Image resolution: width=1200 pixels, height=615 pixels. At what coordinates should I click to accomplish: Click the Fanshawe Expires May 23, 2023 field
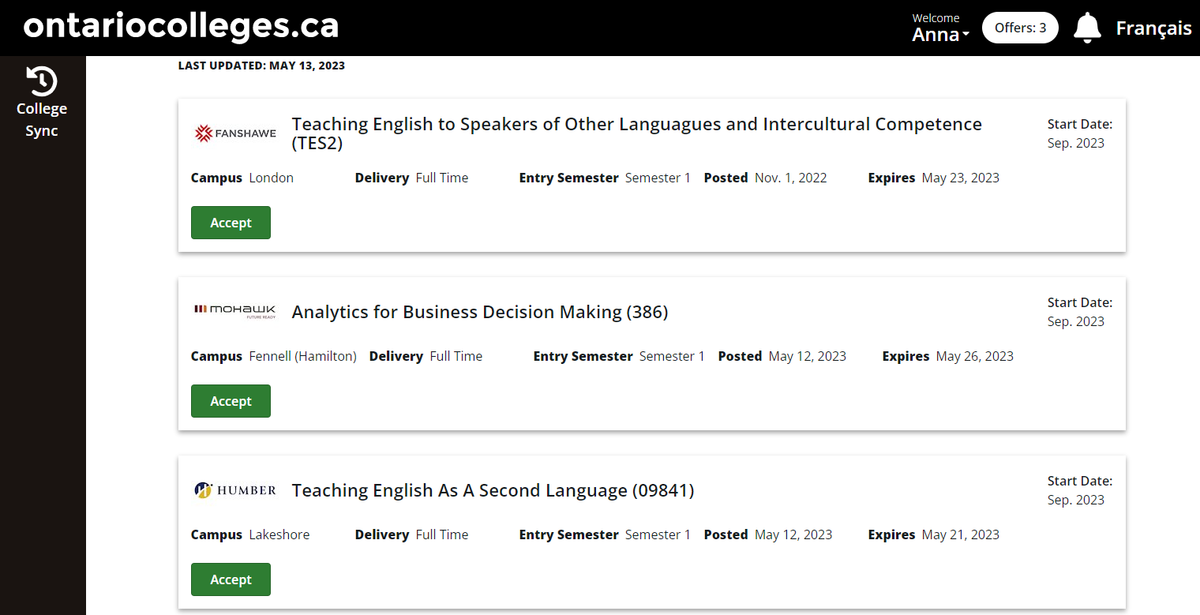point(934,178)
